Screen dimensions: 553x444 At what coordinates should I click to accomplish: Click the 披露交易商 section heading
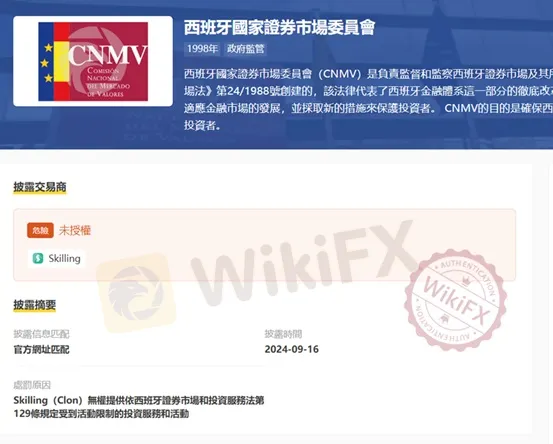tap(40, 187)
